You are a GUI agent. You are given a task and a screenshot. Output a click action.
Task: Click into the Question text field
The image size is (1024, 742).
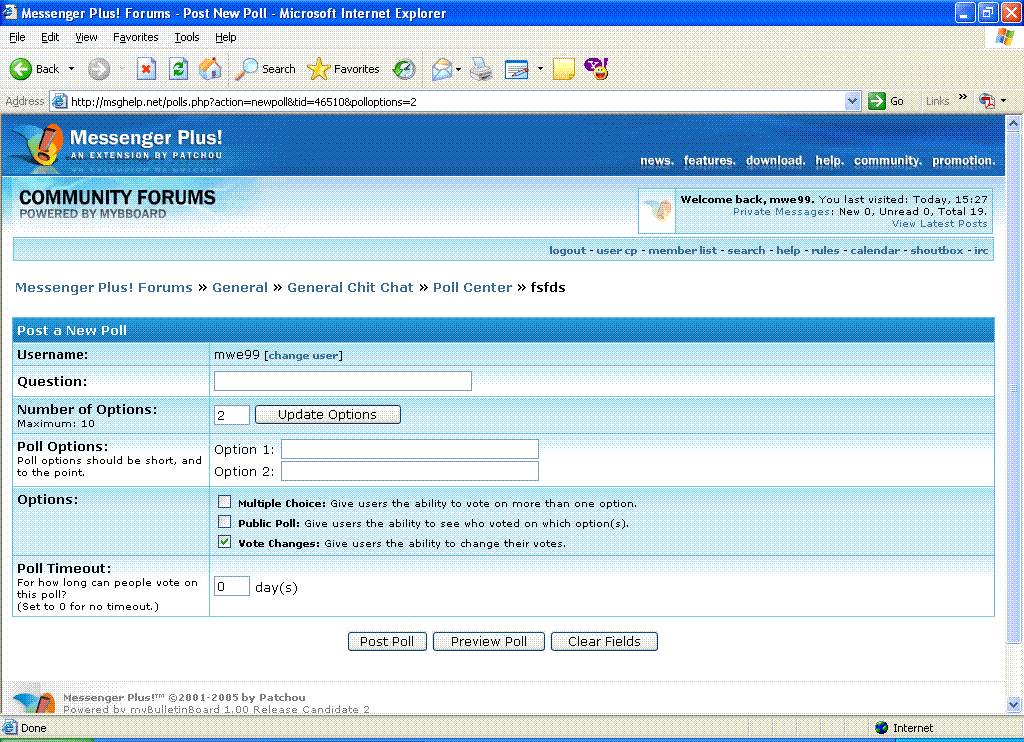pos(342,381)
